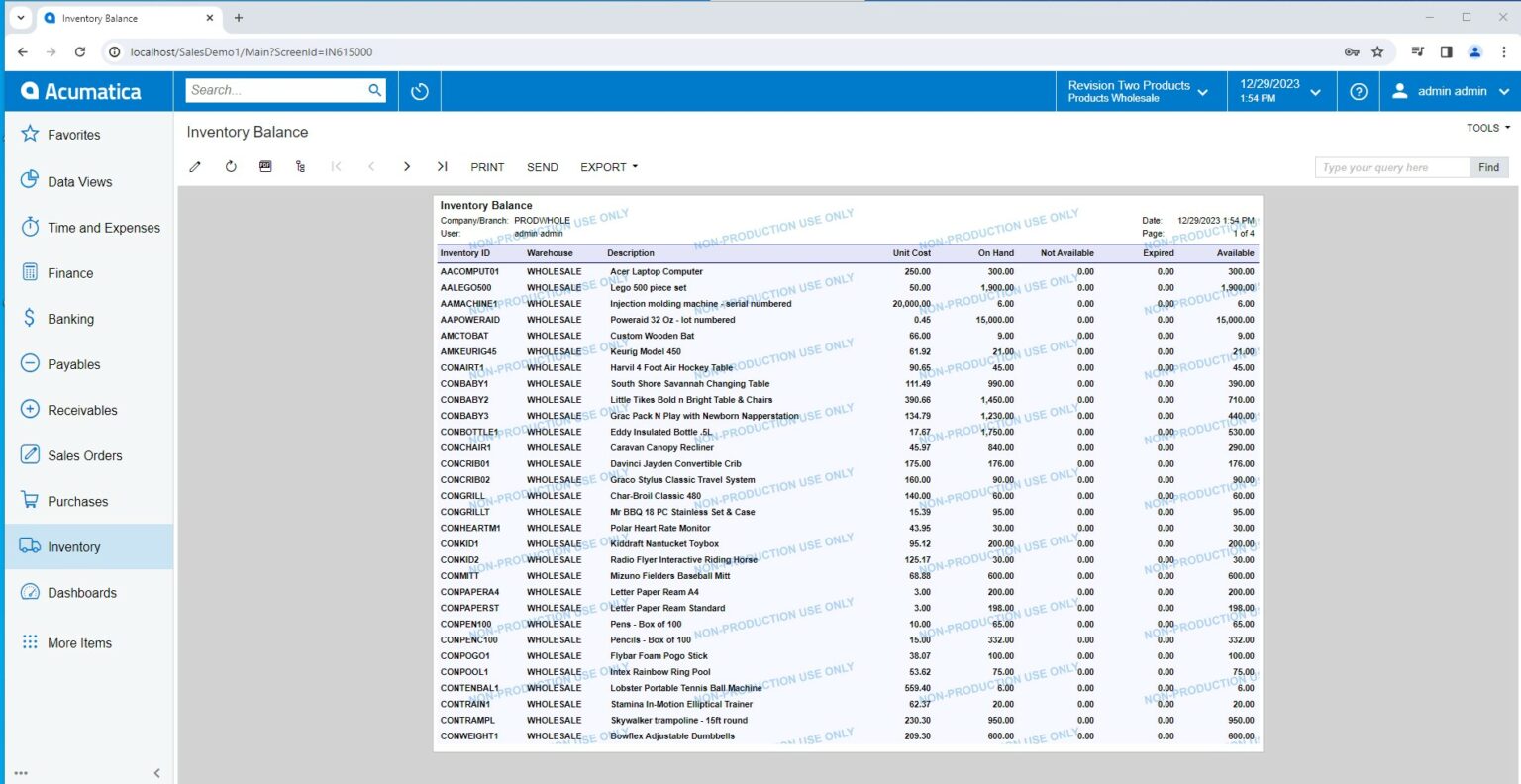Switch to PDF view using the PDF icon
Viewport: 1521px width, 784px height.
pyautogui.click(x=265, y=167)
